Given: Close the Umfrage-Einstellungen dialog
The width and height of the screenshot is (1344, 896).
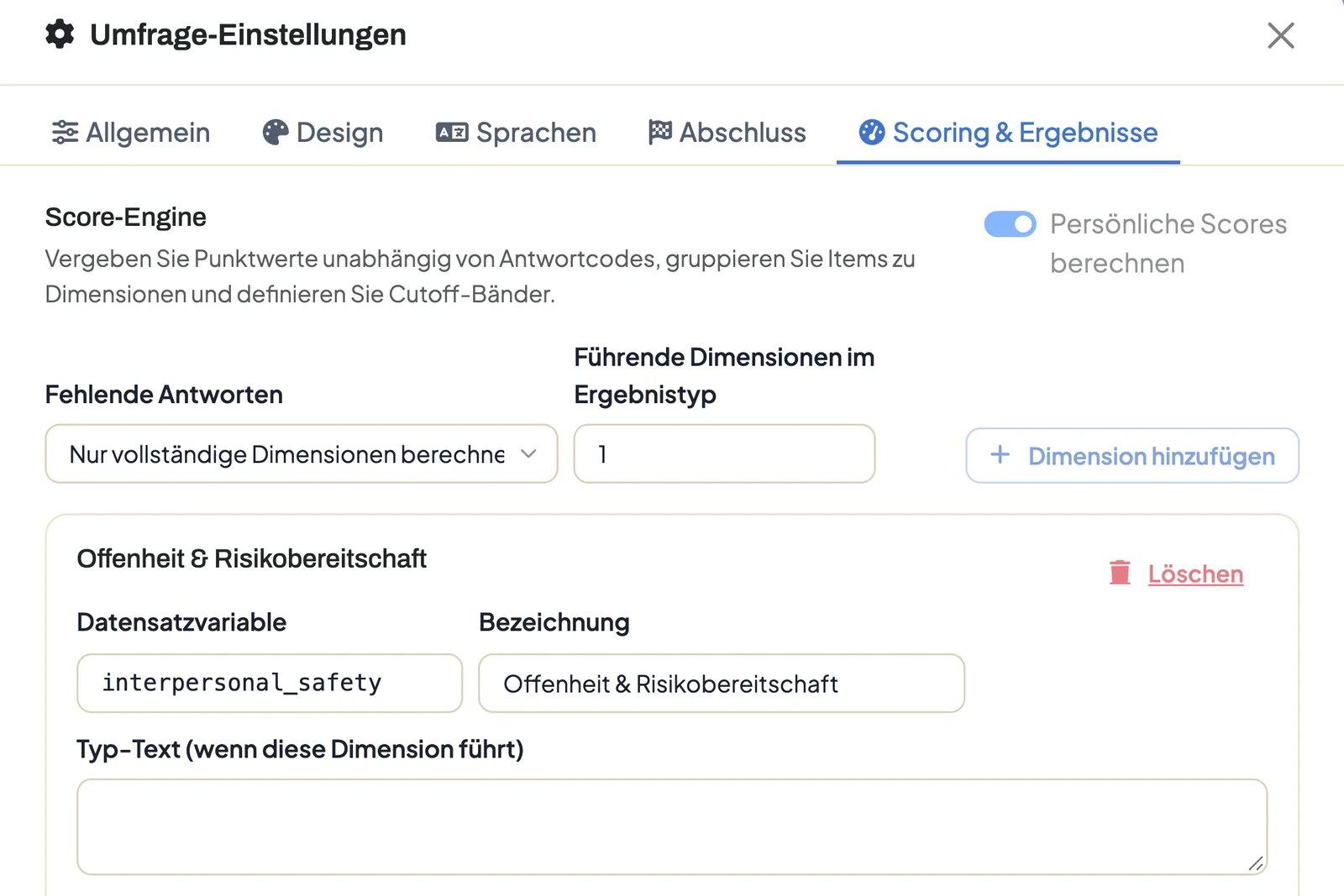Looking at the screenshot, I should pyautogui.click(x=1280, y=35).
